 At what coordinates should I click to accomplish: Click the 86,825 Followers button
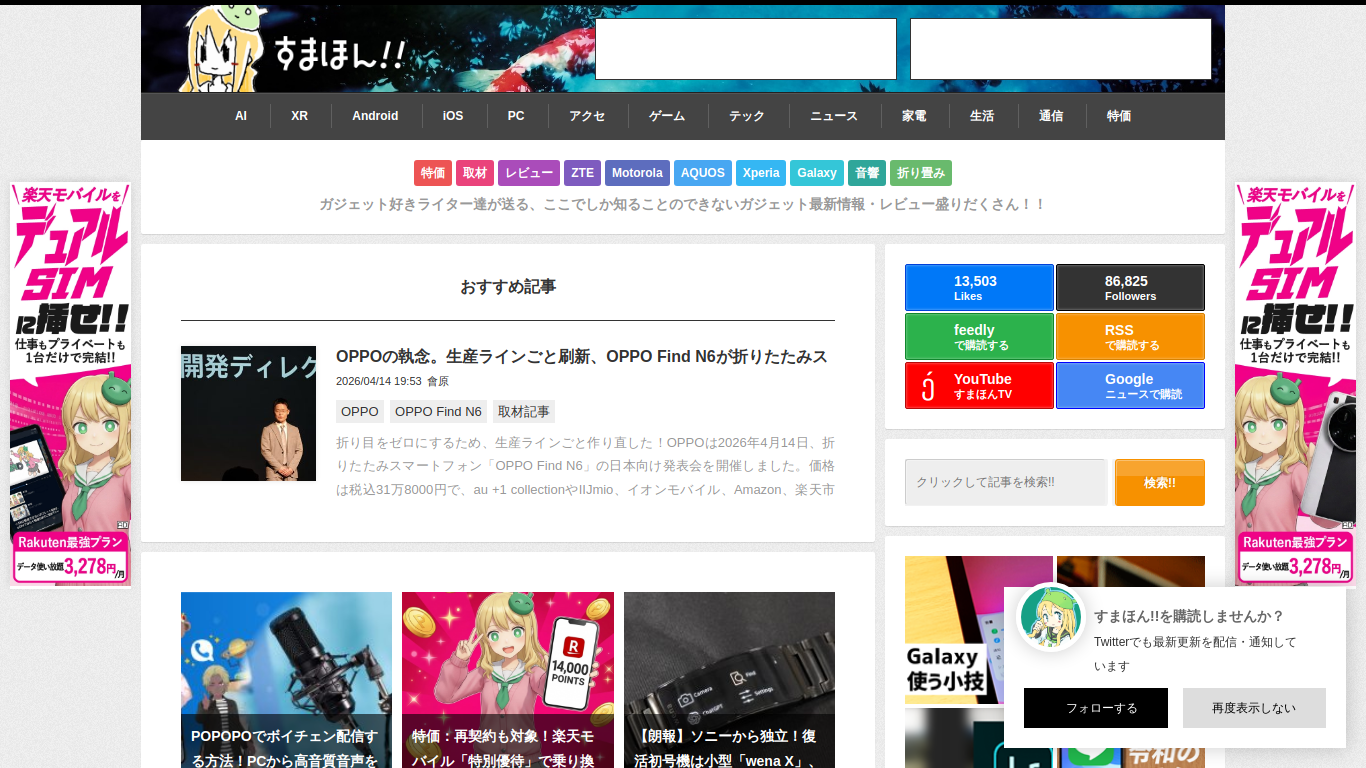coord(1130,288)
